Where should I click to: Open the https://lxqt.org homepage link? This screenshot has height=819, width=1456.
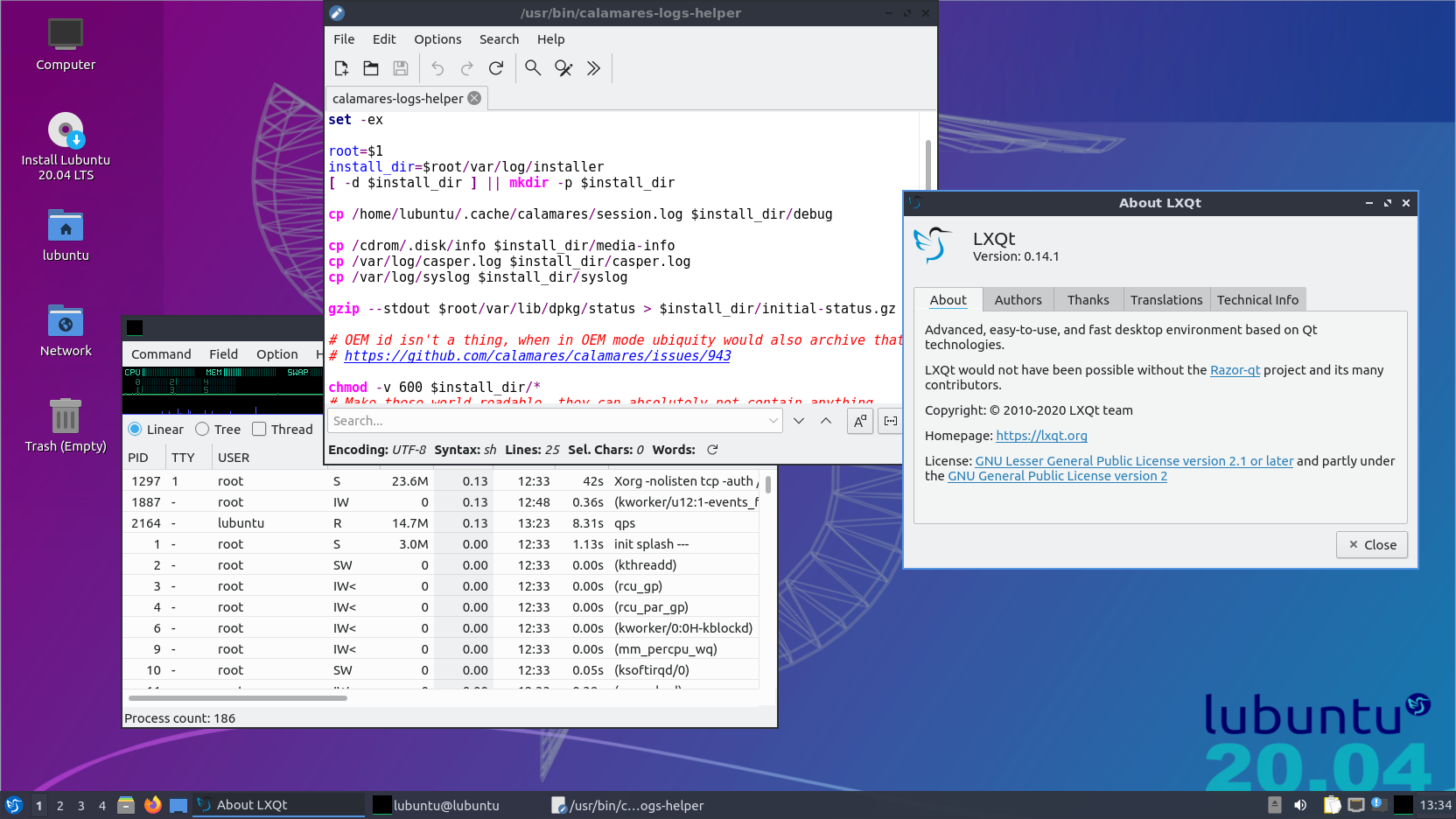point(1041,435)
